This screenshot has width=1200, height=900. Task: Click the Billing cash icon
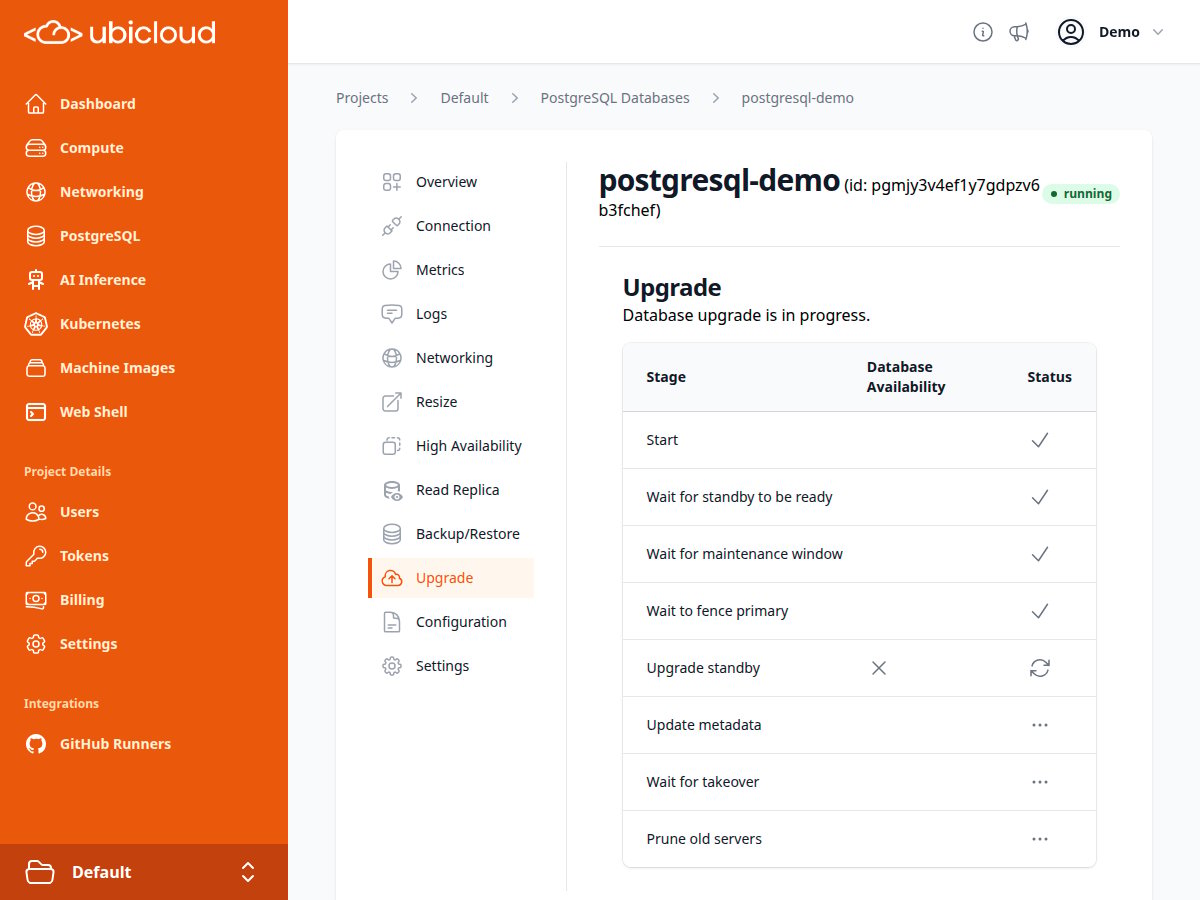[x=36, y=600]
